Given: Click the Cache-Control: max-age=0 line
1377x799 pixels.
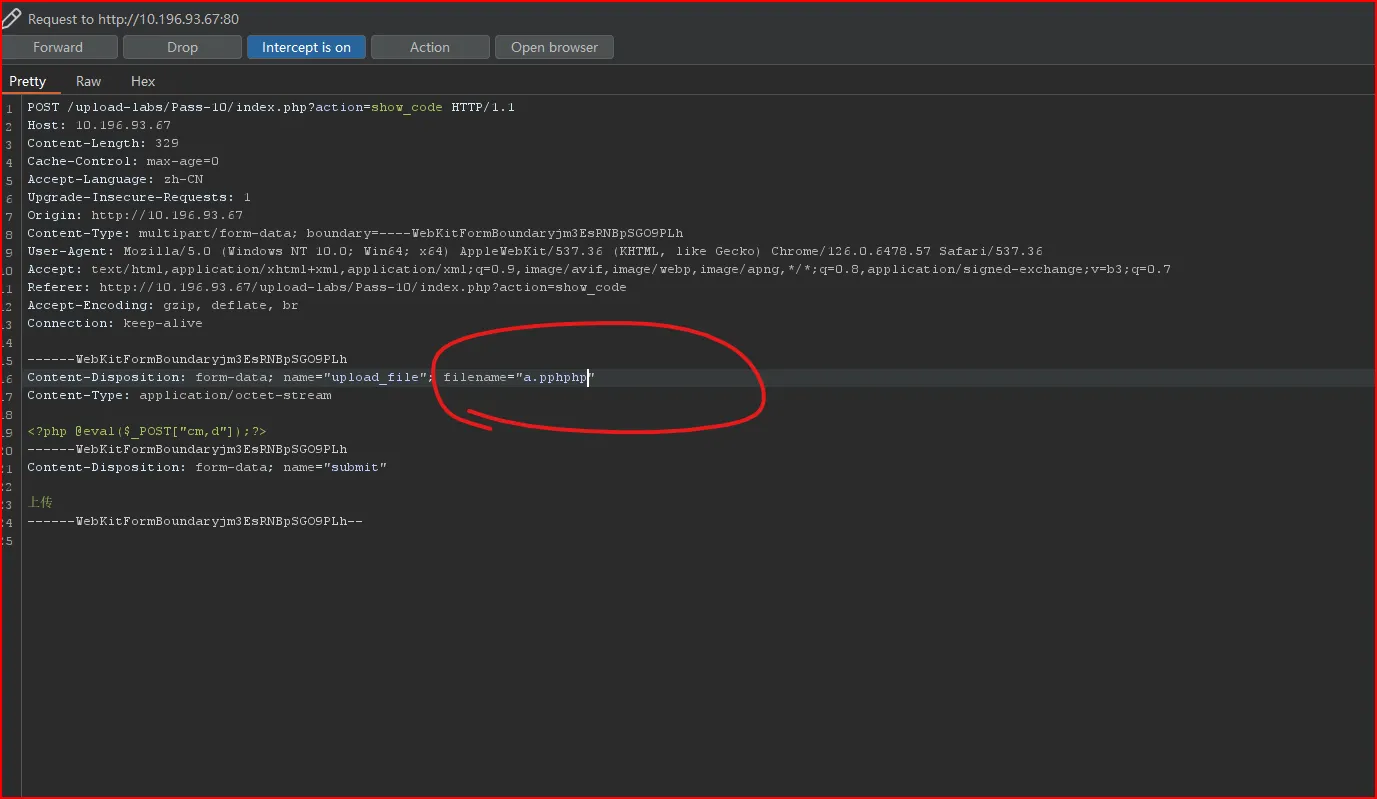Looking at the screenshot, I should pyautogui.click(x=123, y=161).
